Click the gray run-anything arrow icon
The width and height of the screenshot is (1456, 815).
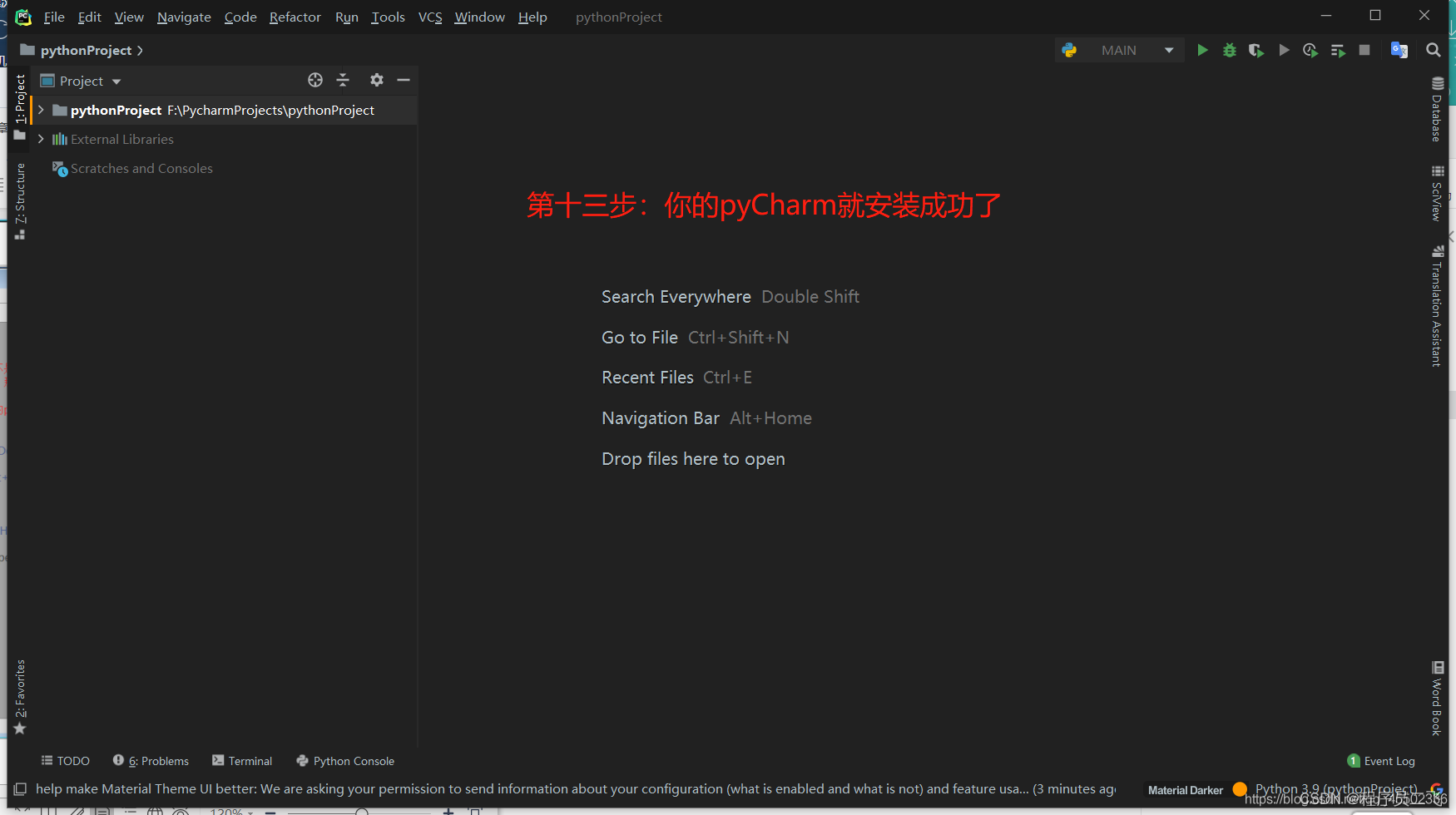[1284, 51]
